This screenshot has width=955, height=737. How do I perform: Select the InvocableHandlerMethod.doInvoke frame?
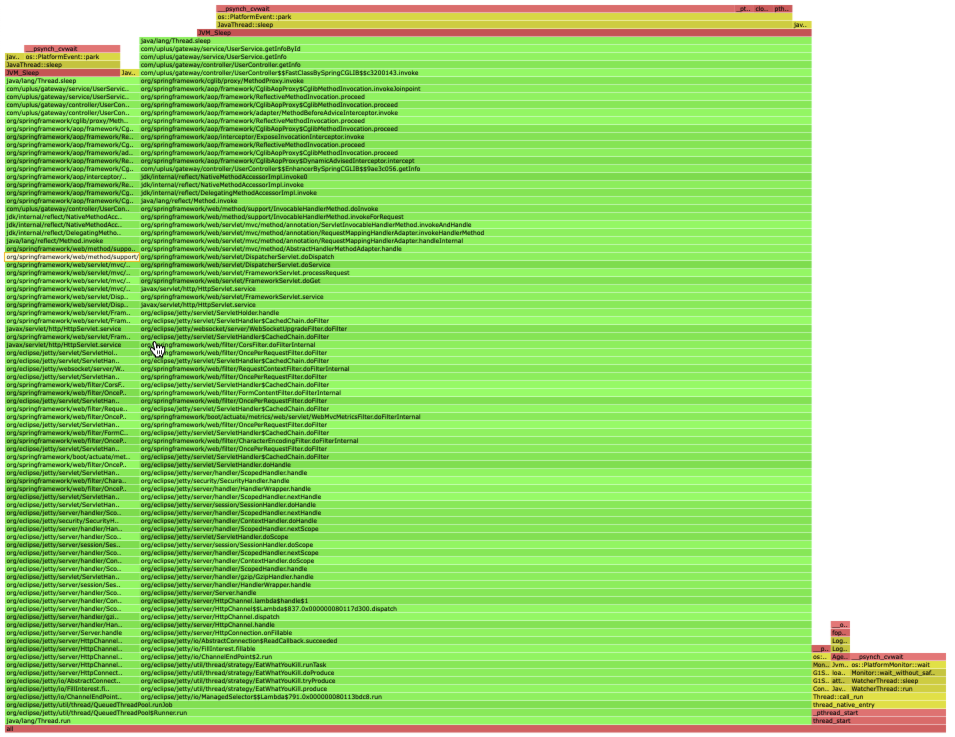tap(475, 209)
